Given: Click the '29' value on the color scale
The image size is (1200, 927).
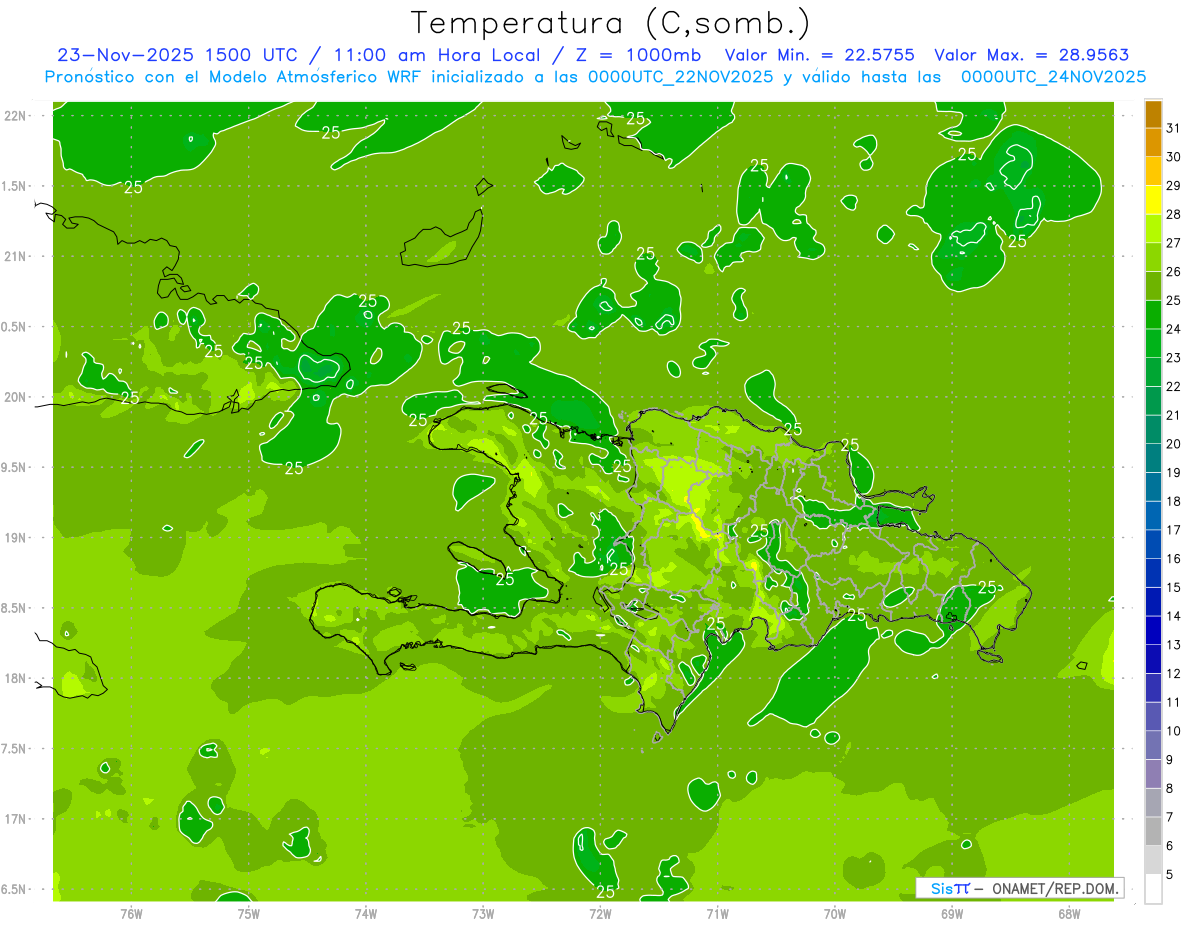Looking at the screenshot, I should click(x=1174, y=185).
